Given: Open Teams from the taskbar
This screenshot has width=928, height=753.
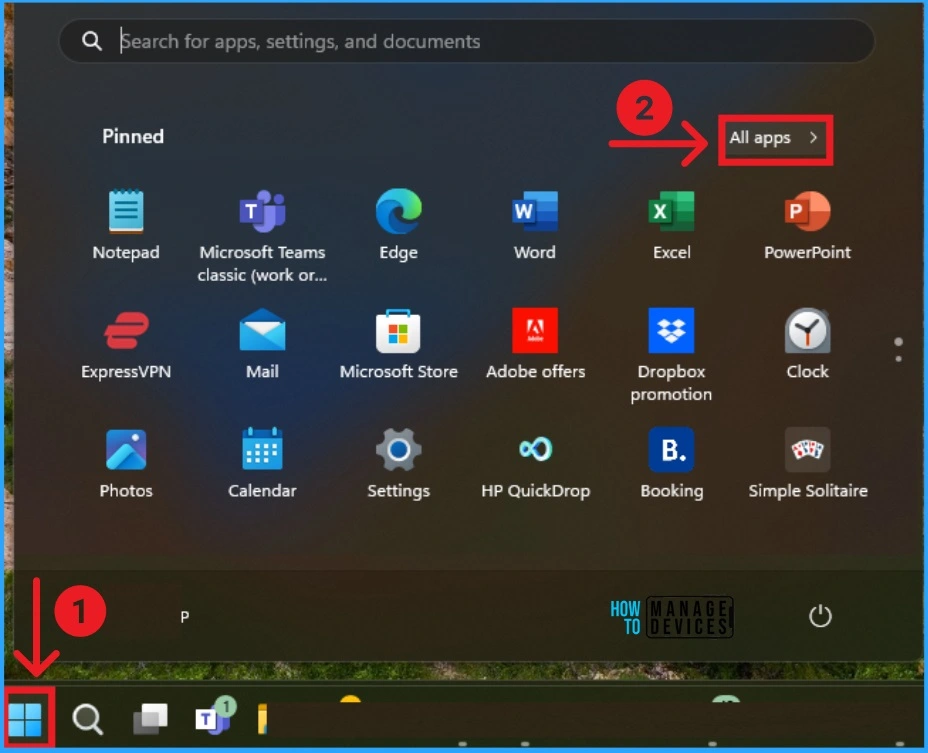Looking at the screenshot, I should (214, 717).
